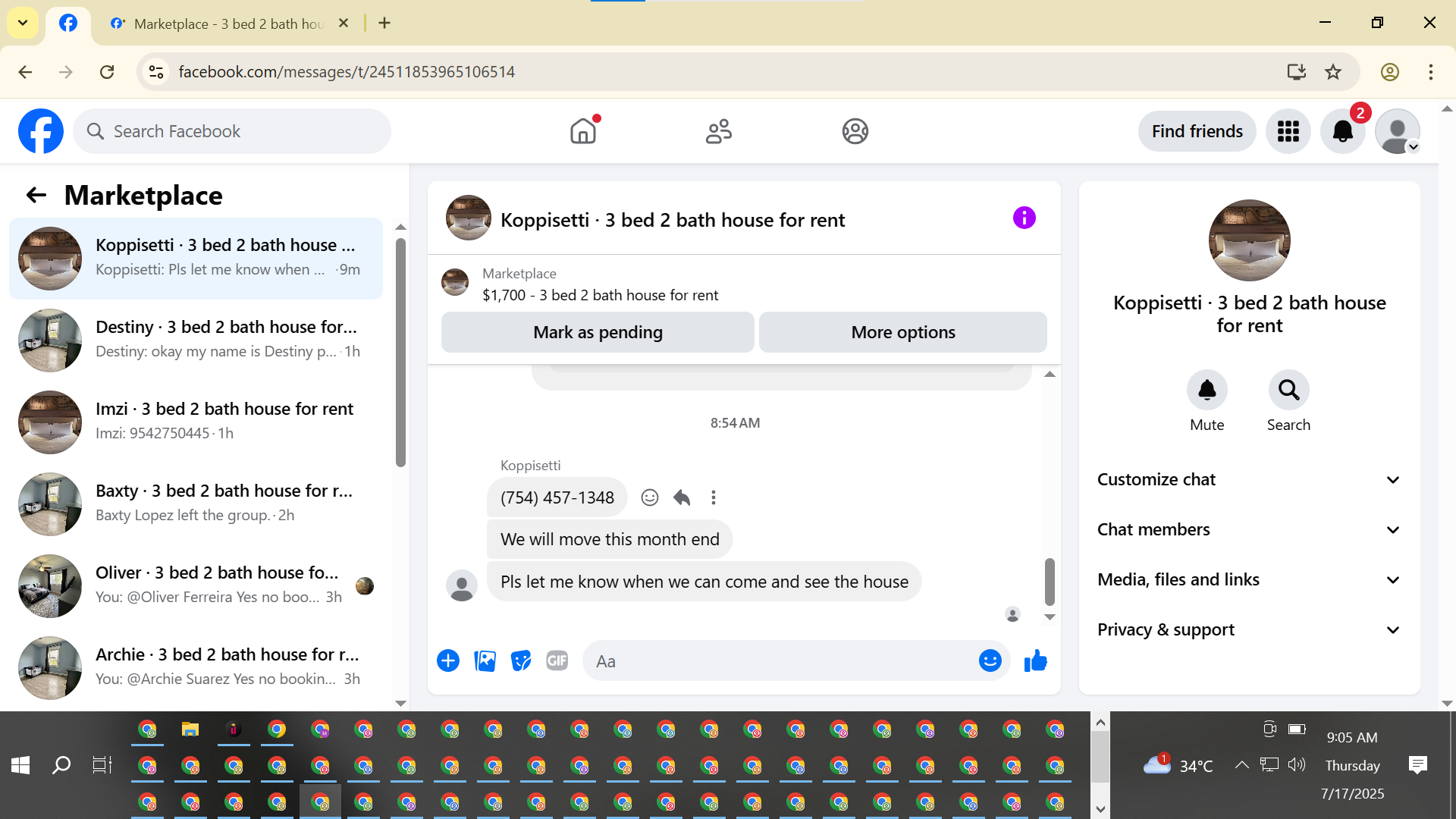The height and width of the screenshot is (819, 1456).
Task: Open the Groups icon in top navigation
Action: coord(855,131)
